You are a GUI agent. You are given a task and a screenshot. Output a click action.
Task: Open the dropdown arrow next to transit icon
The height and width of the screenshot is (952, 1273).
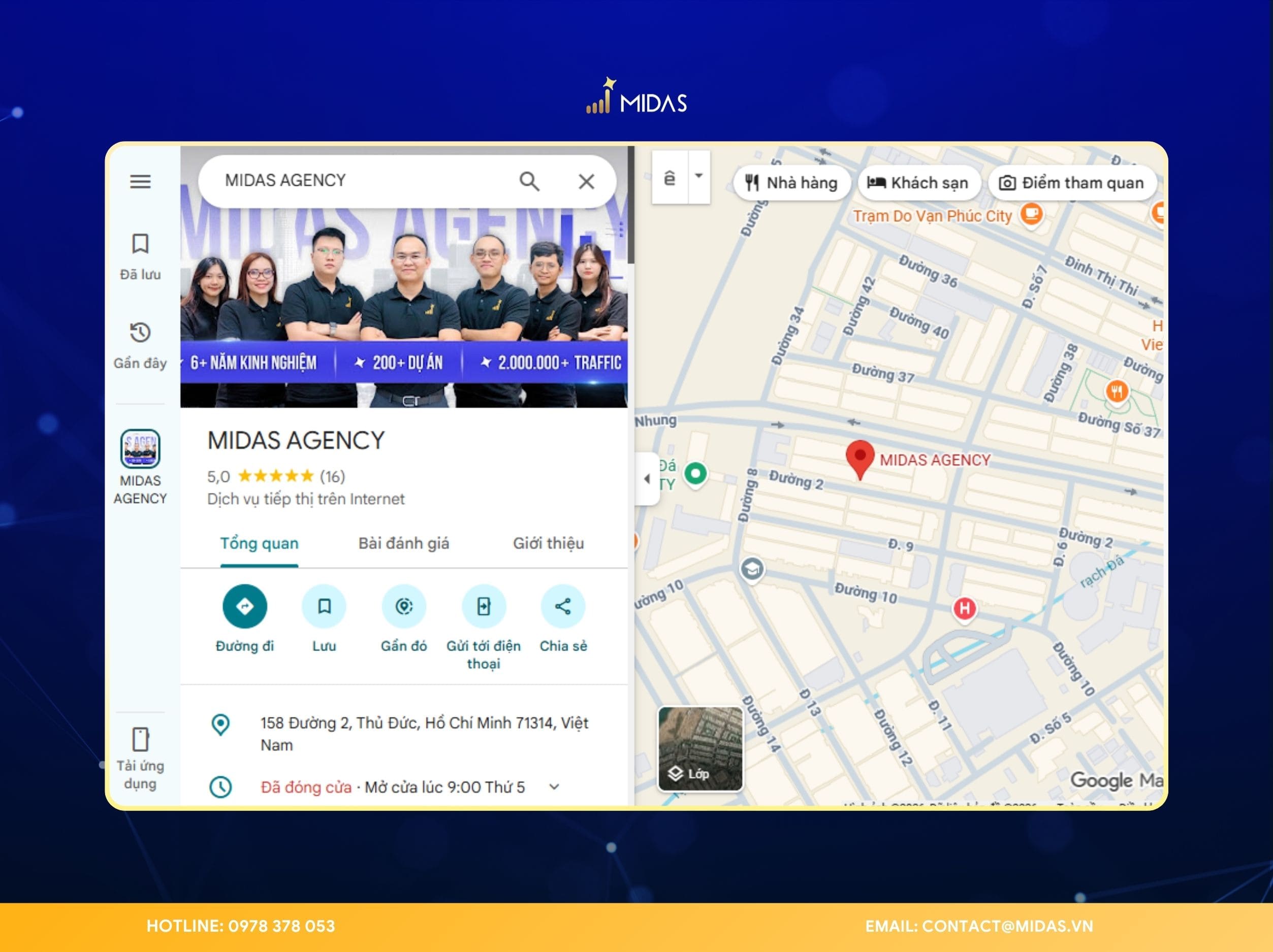698,177
